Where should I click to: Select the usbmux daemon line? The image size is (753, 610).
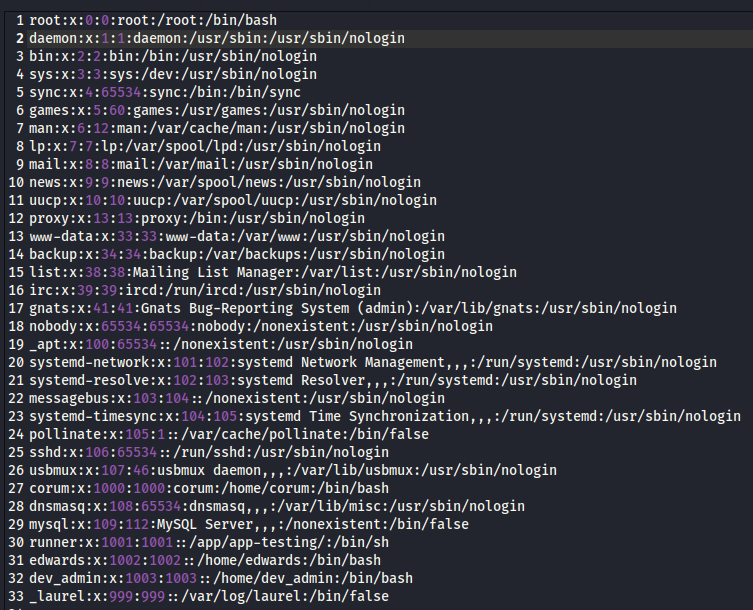pos(293,470)
